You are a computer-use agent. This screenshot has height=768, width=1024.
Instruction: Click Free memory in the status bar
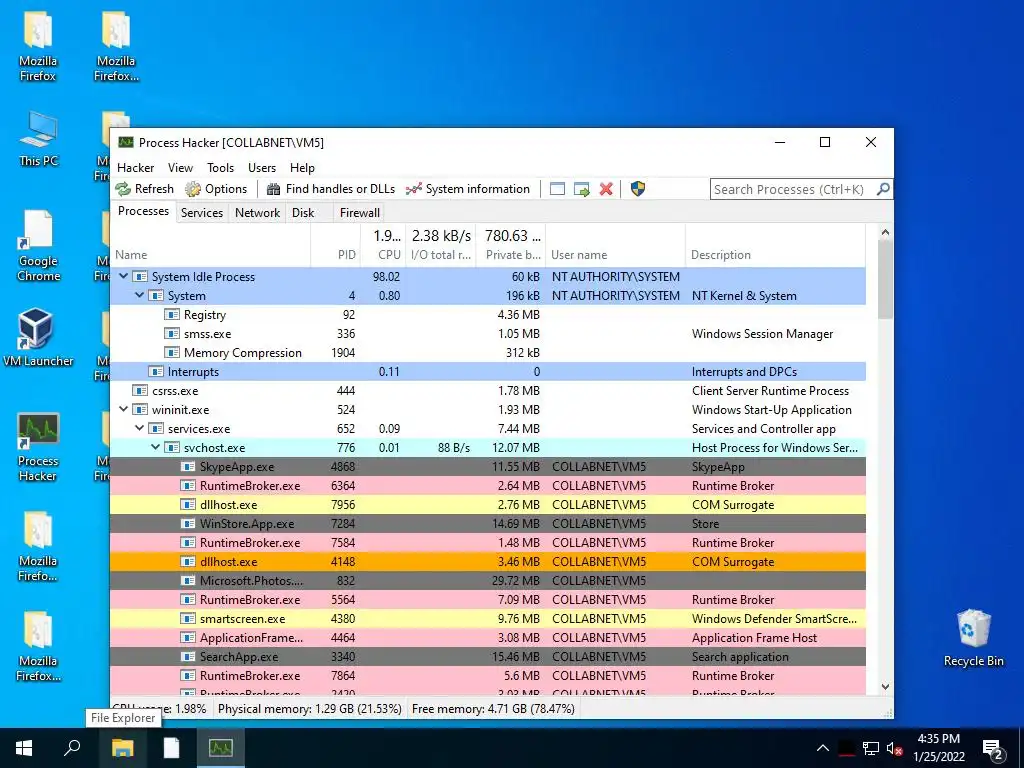[x=493, y=709]
